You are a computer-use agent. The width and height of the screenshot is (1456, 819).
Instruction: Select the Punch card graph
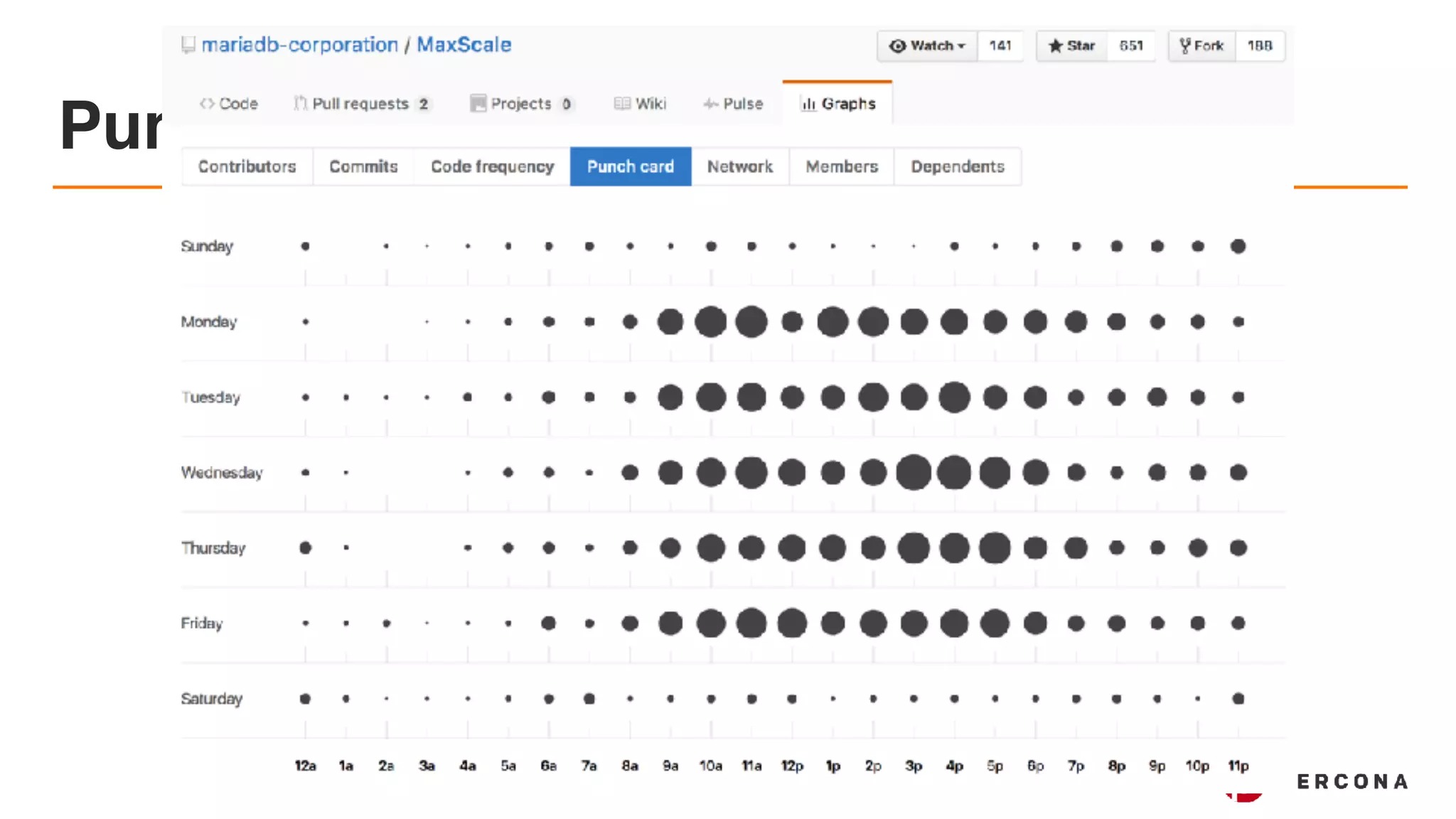(631, 166)
